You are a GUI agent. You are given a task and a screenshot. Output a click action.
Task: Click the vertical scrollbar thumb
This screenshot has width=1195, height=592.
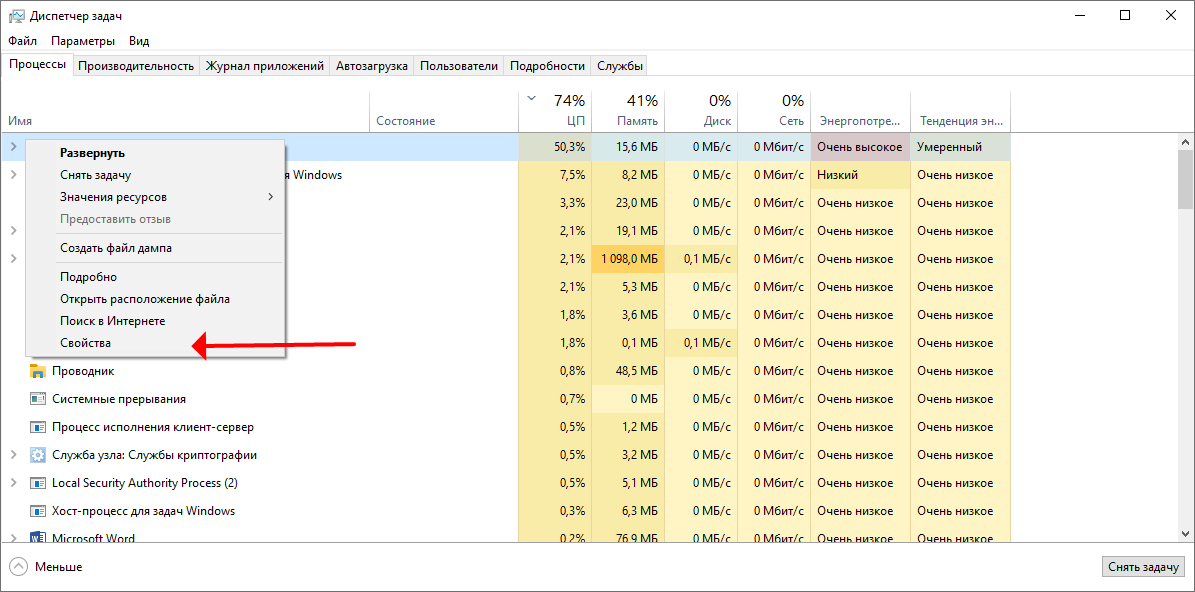1185,178
